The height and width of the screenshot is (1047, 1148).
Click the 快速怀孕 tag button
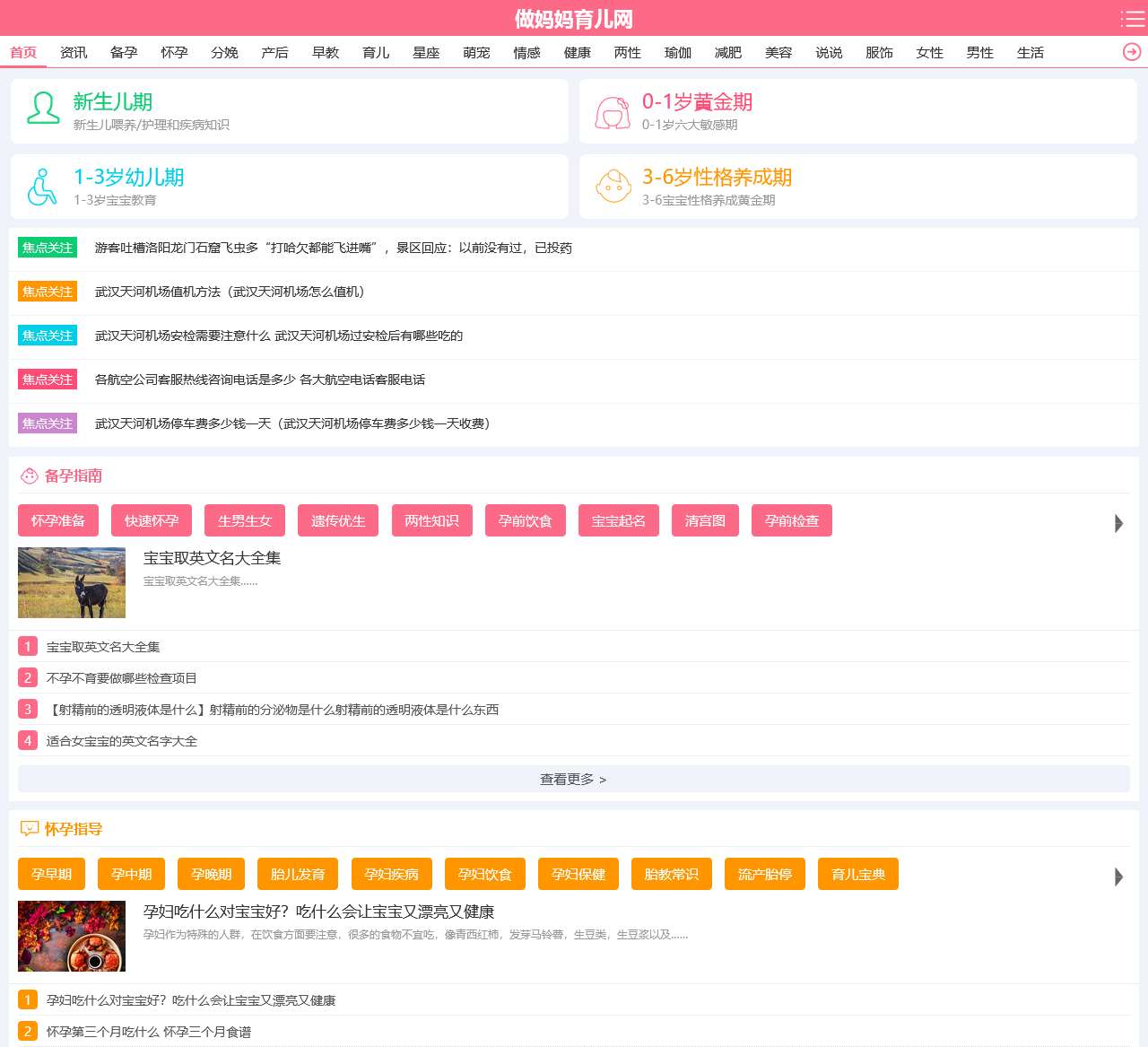152,520
